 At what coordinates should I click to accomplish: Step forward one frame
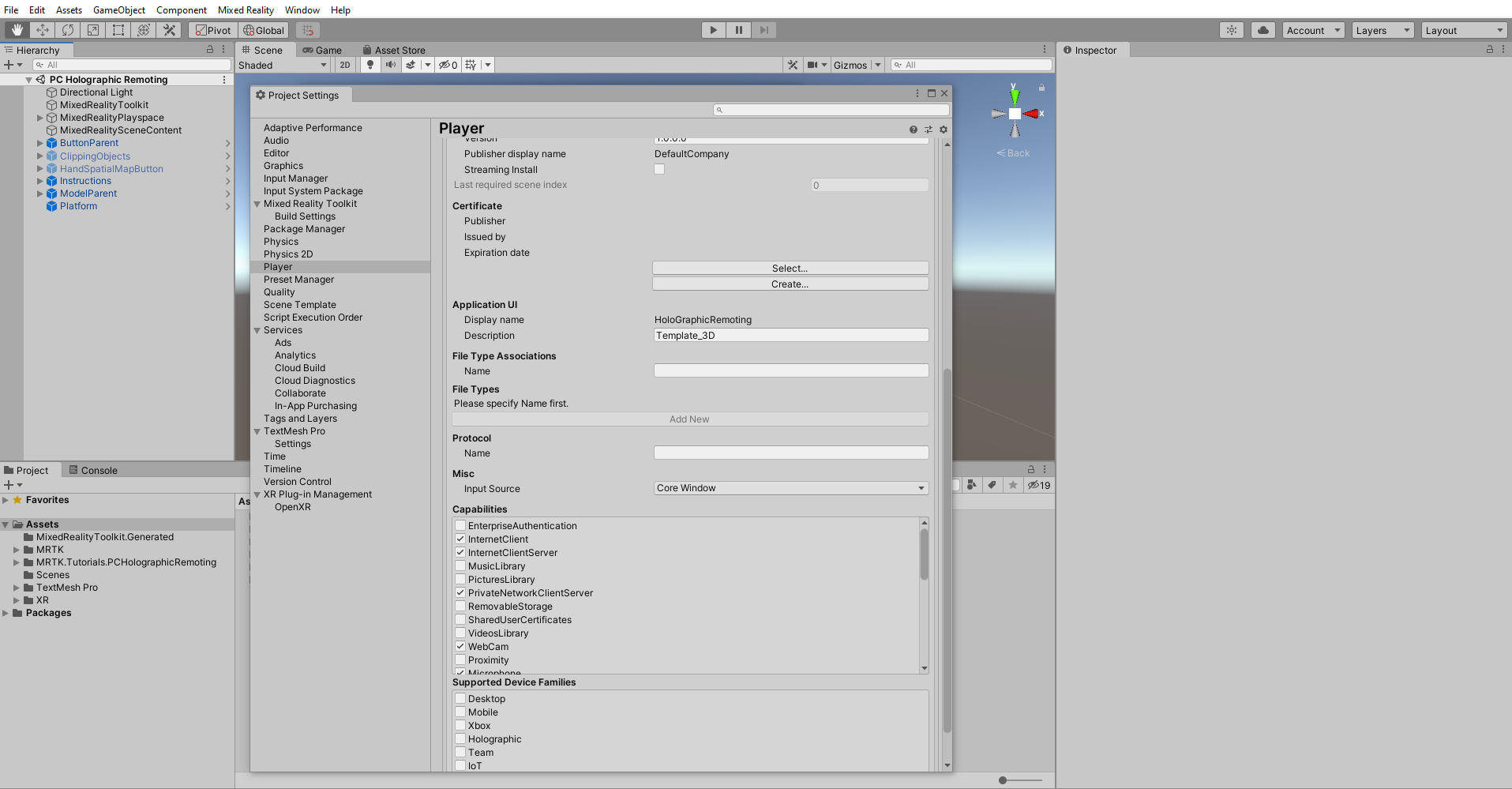764,30
